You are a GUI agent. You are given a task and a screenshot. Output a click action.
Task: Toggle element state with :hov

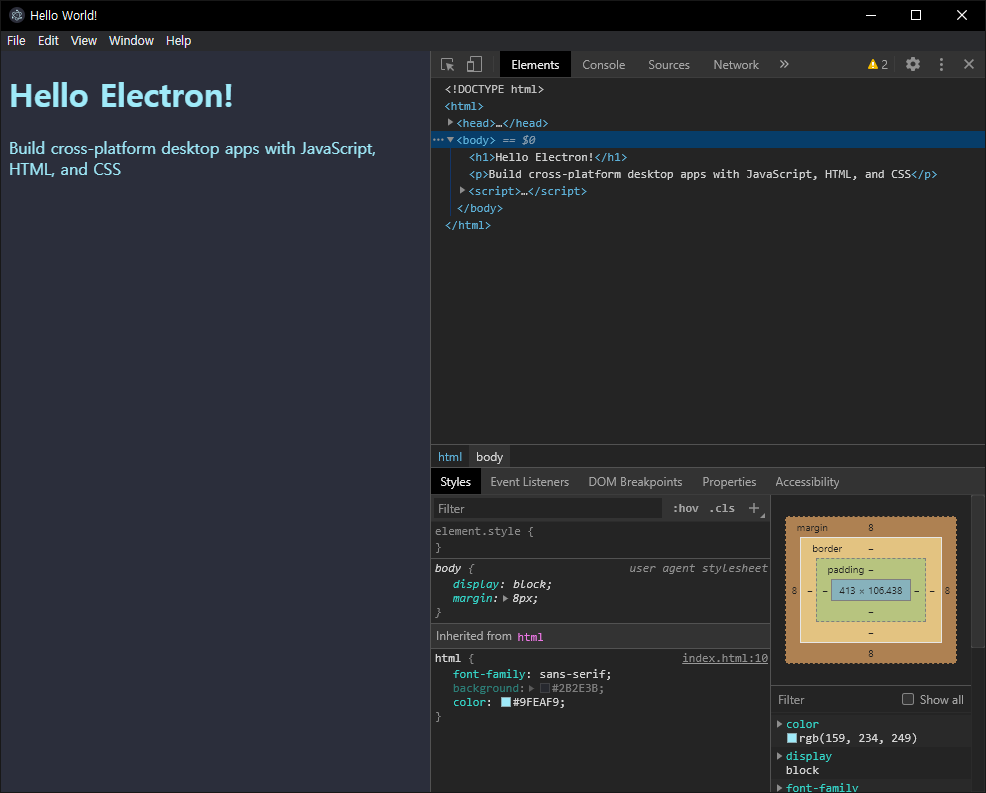click(685, 508)
